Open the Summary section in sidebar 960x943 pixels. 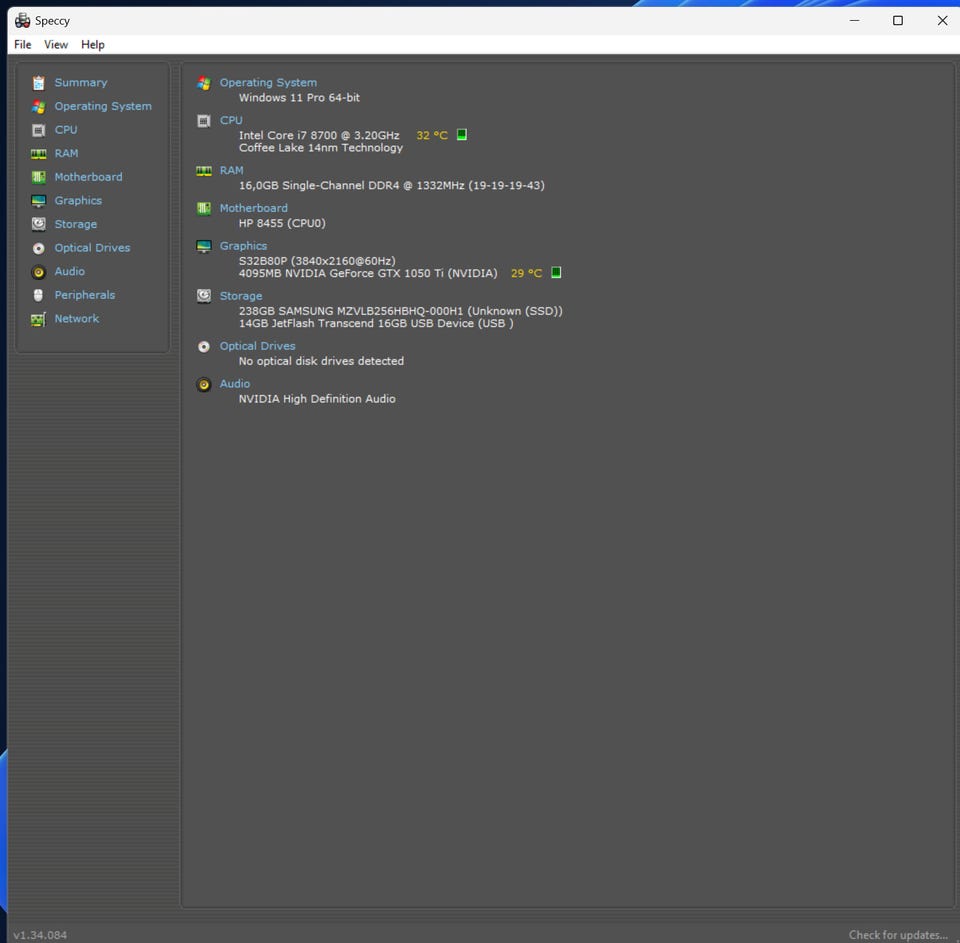[81, 83]
